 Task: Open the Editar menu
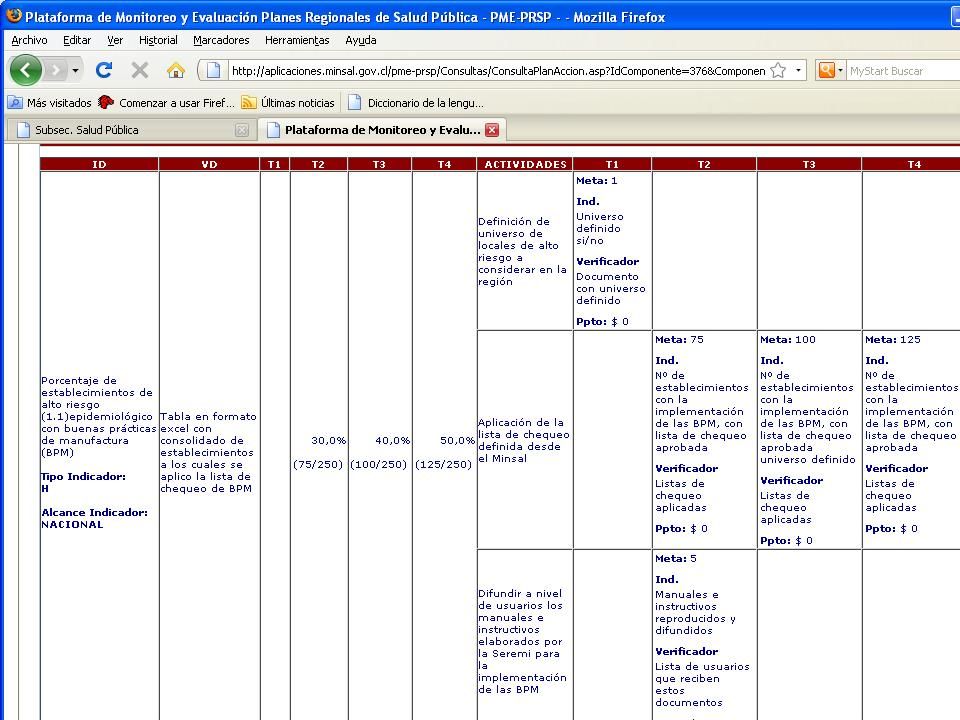(77, 40)
